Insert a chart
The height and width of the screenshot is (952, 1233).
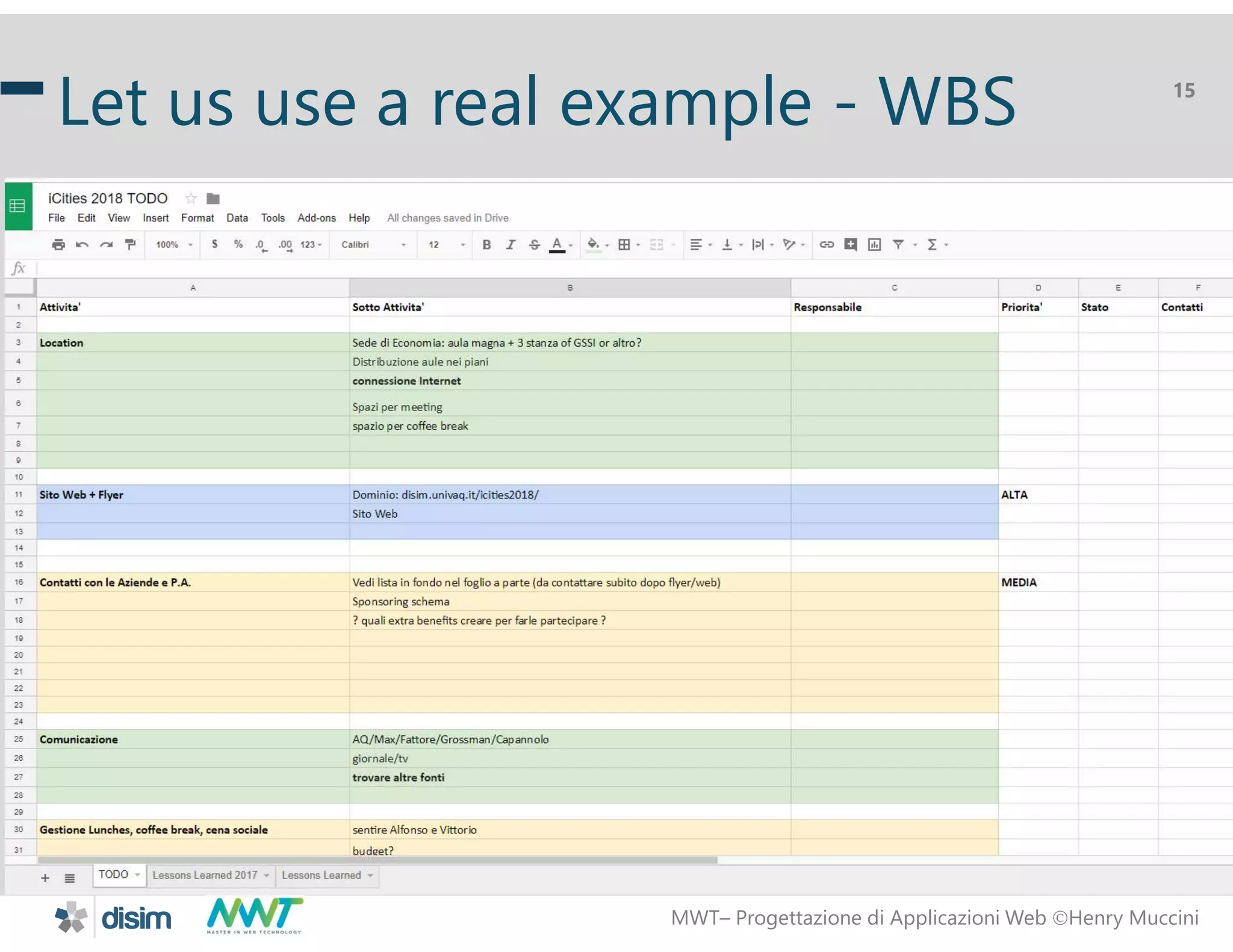(874, 244)
